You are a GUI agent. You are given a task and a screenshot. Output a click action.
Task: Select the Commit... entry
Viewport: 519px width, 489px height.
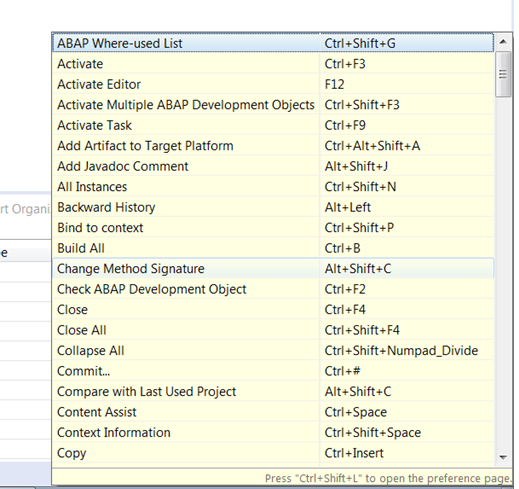273,371
